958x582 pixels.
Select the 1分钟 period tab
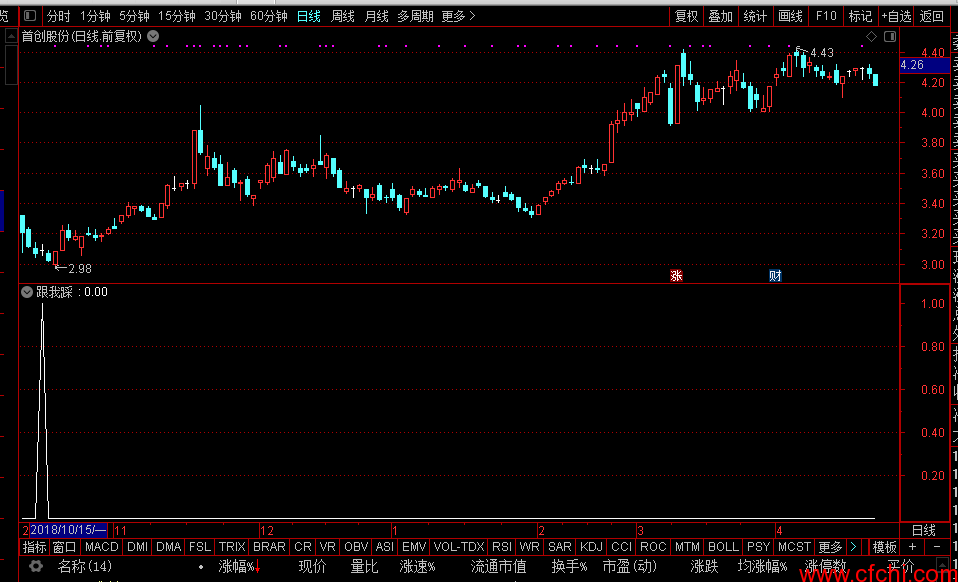tap(95, 16)
